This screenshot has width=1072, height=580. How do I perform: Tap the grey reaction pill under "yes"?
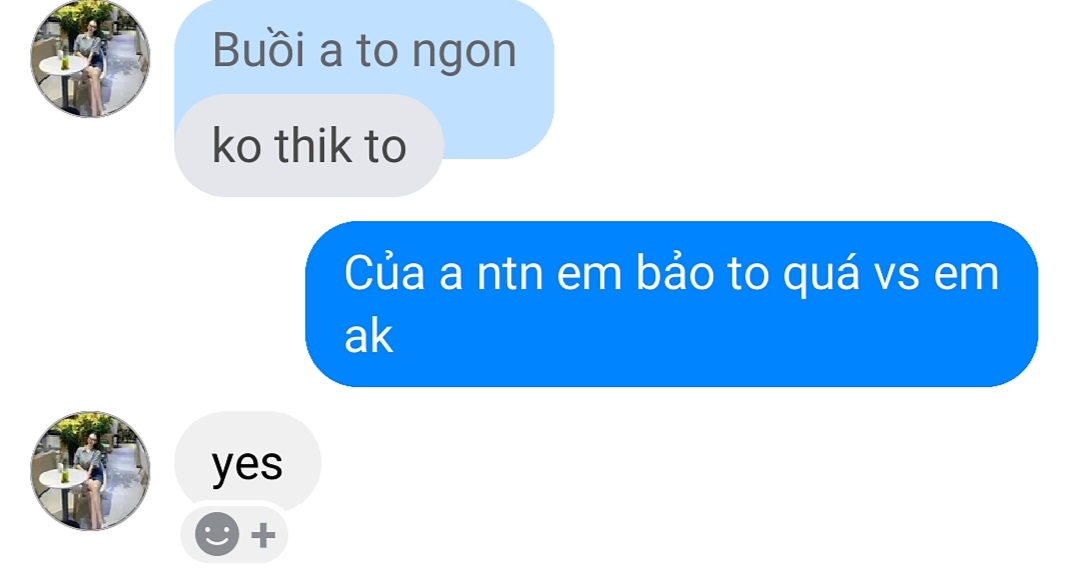coord(234,534)
